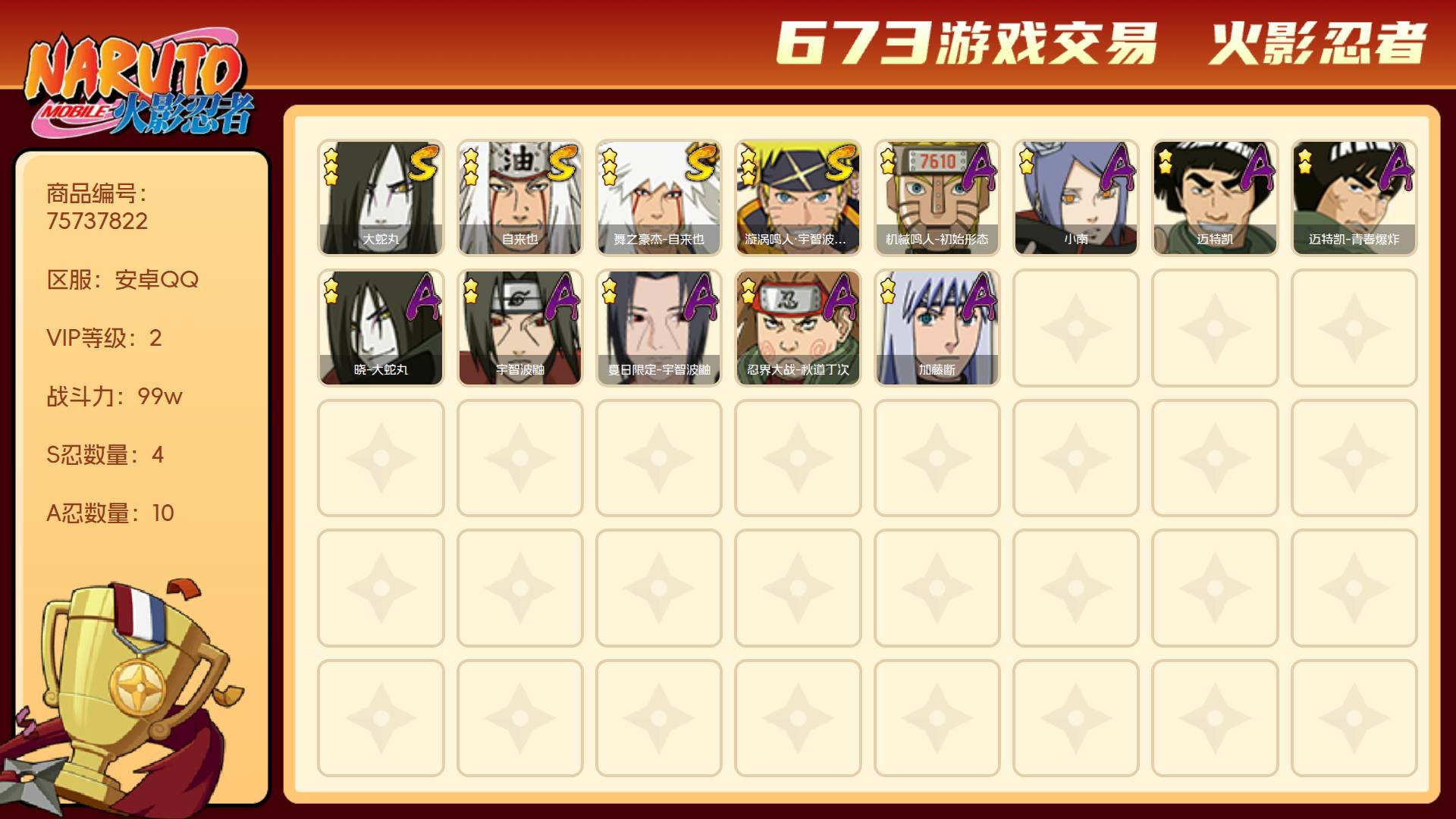The image size is (1456, 819).
Task: Click the 舞之豪杰-自来也 card
Action: pos(658,198)
